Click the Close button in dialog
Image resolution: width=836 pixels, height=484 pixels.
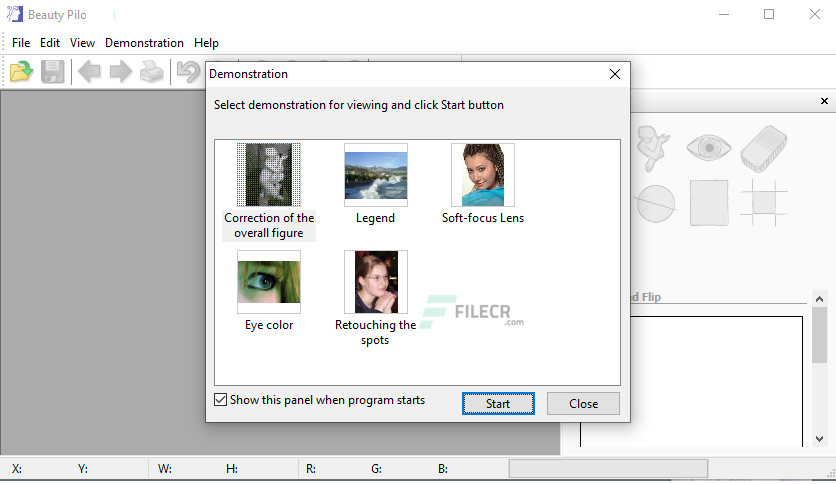pyautogui.click(x=583, y=404)
